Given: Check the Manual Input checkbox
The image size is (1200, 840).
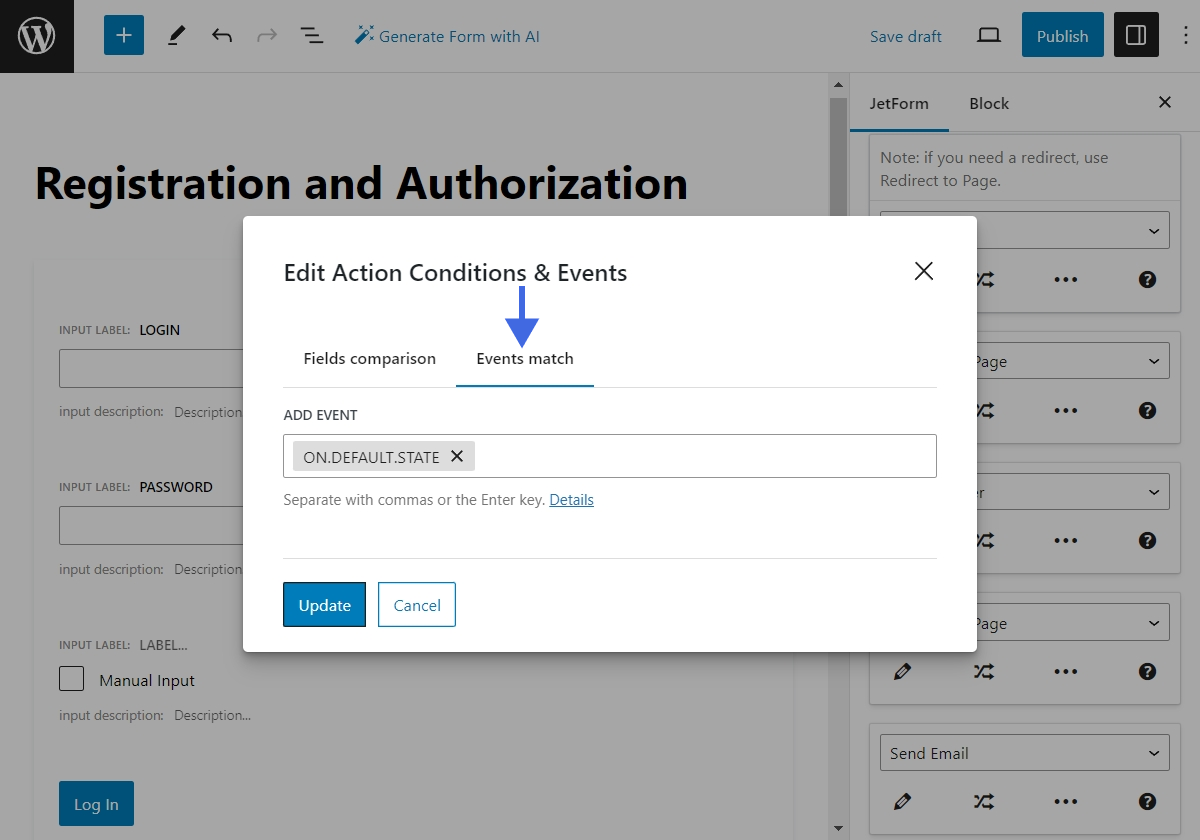Looking at the screenshot, I should [x=71, y=679].
